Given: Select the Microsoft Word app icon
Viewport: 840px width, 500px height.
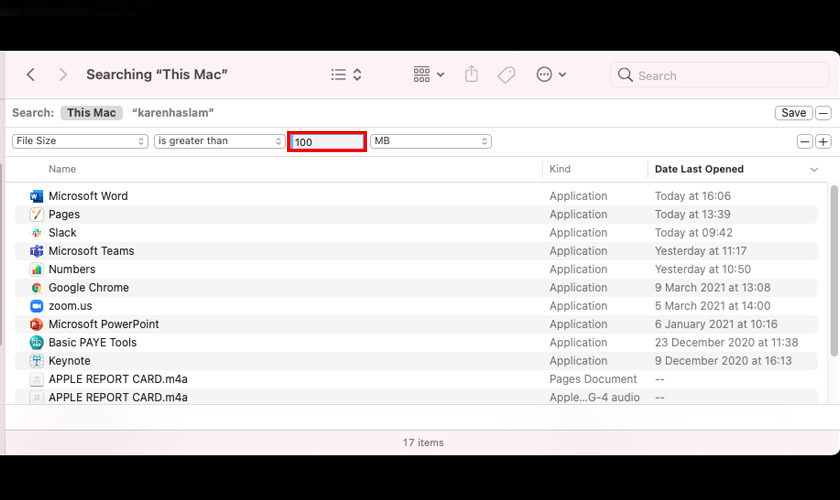Looking at the screenshot, I should point(37,196).
